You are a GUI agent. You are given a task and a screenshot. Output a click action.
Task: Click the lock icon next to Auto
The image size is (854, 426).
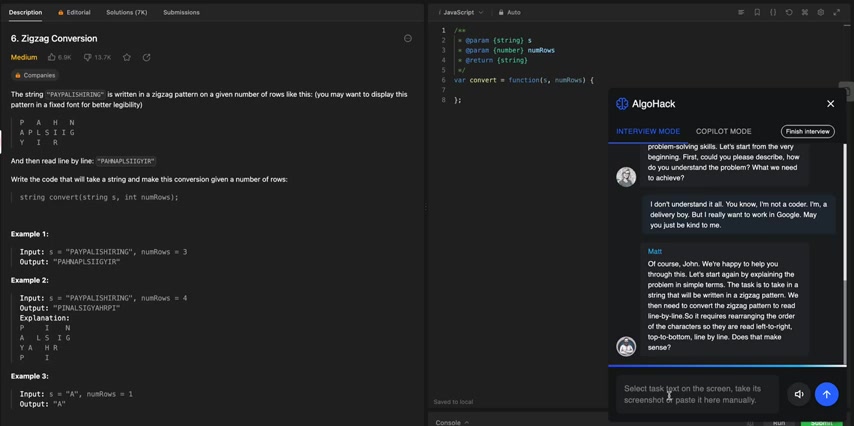point(501,12)
